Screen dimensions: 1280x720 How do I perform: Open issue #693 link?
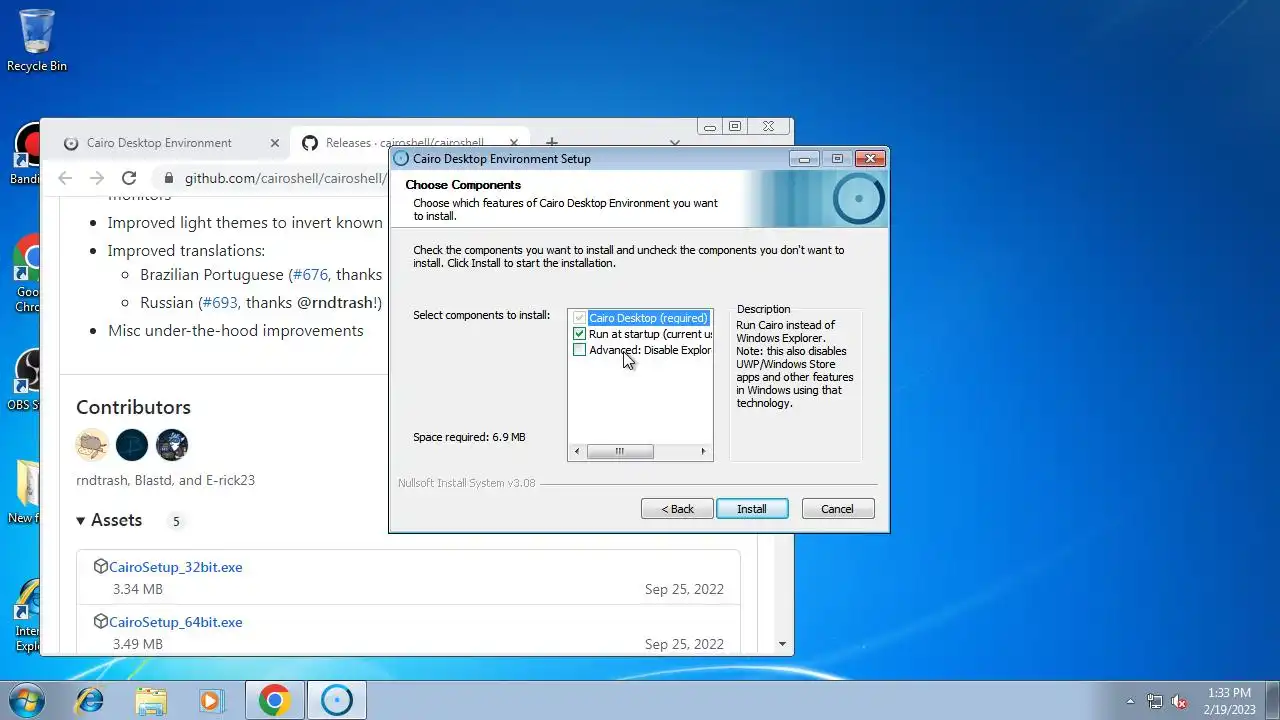[220, 302]
